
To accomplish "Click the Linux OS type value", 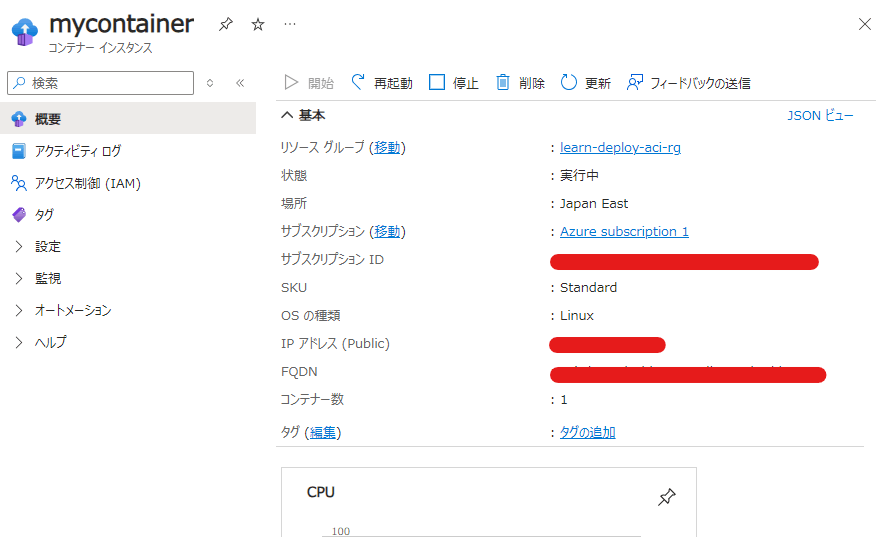I will (577, 315).
